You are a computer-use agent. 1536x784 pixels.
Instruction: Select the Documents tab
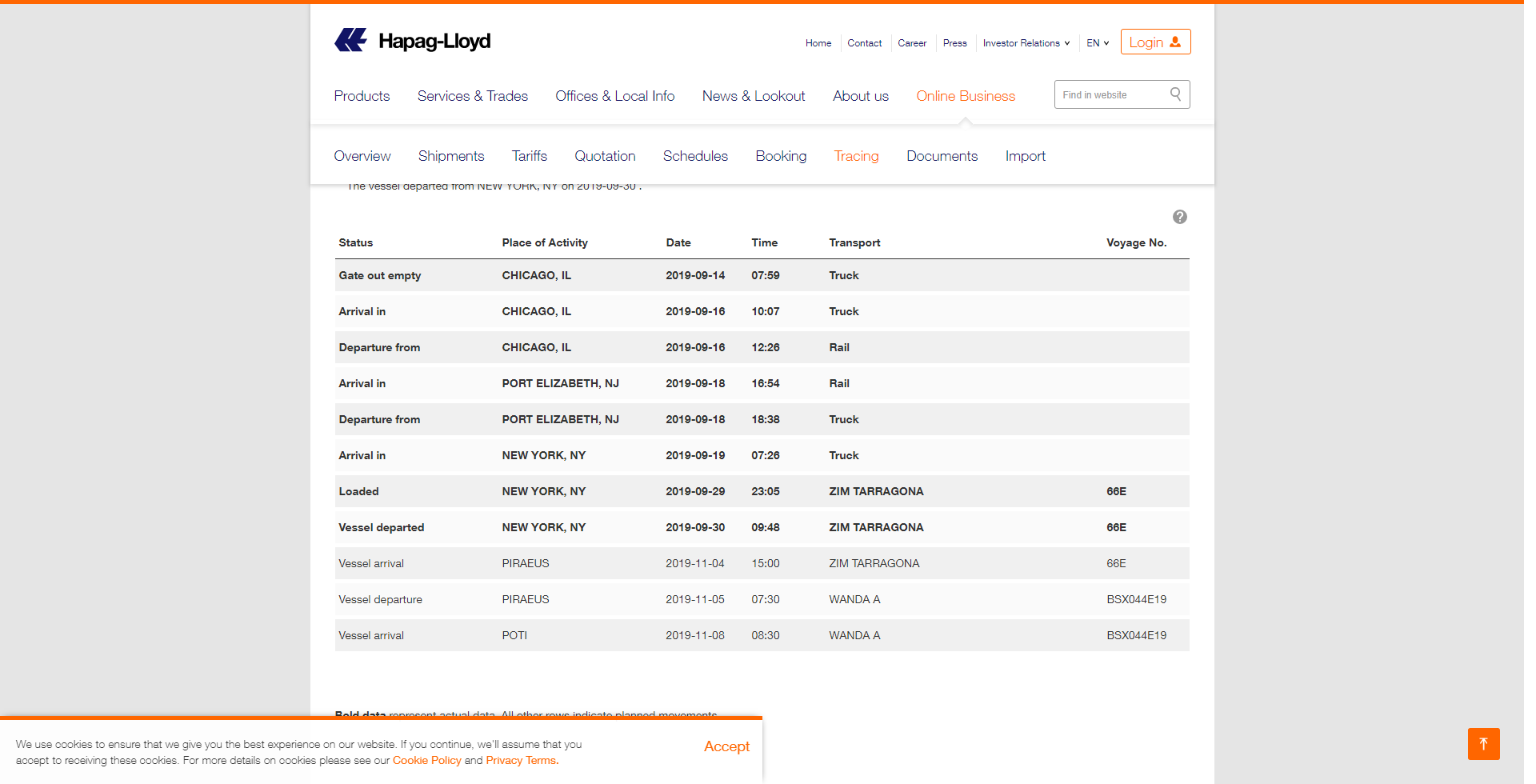pyautogui.click(x=942, y=156)
